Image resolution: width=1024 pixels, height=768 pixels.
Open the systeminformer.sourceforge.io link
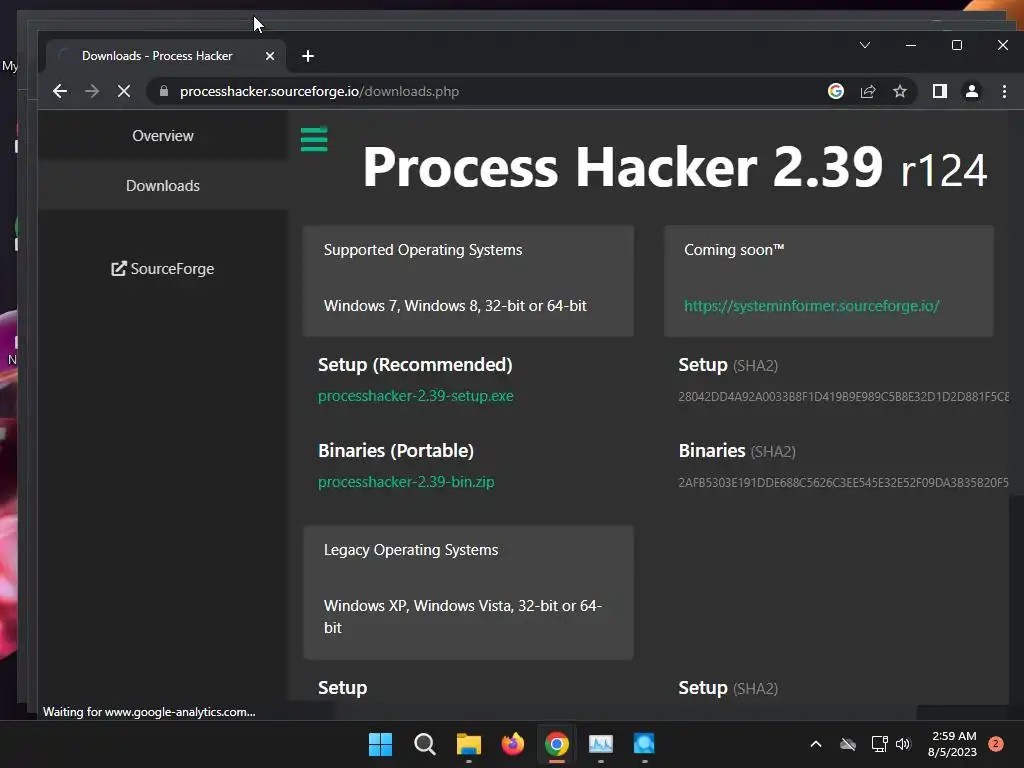pyautogui.click(x=811, y=306)
